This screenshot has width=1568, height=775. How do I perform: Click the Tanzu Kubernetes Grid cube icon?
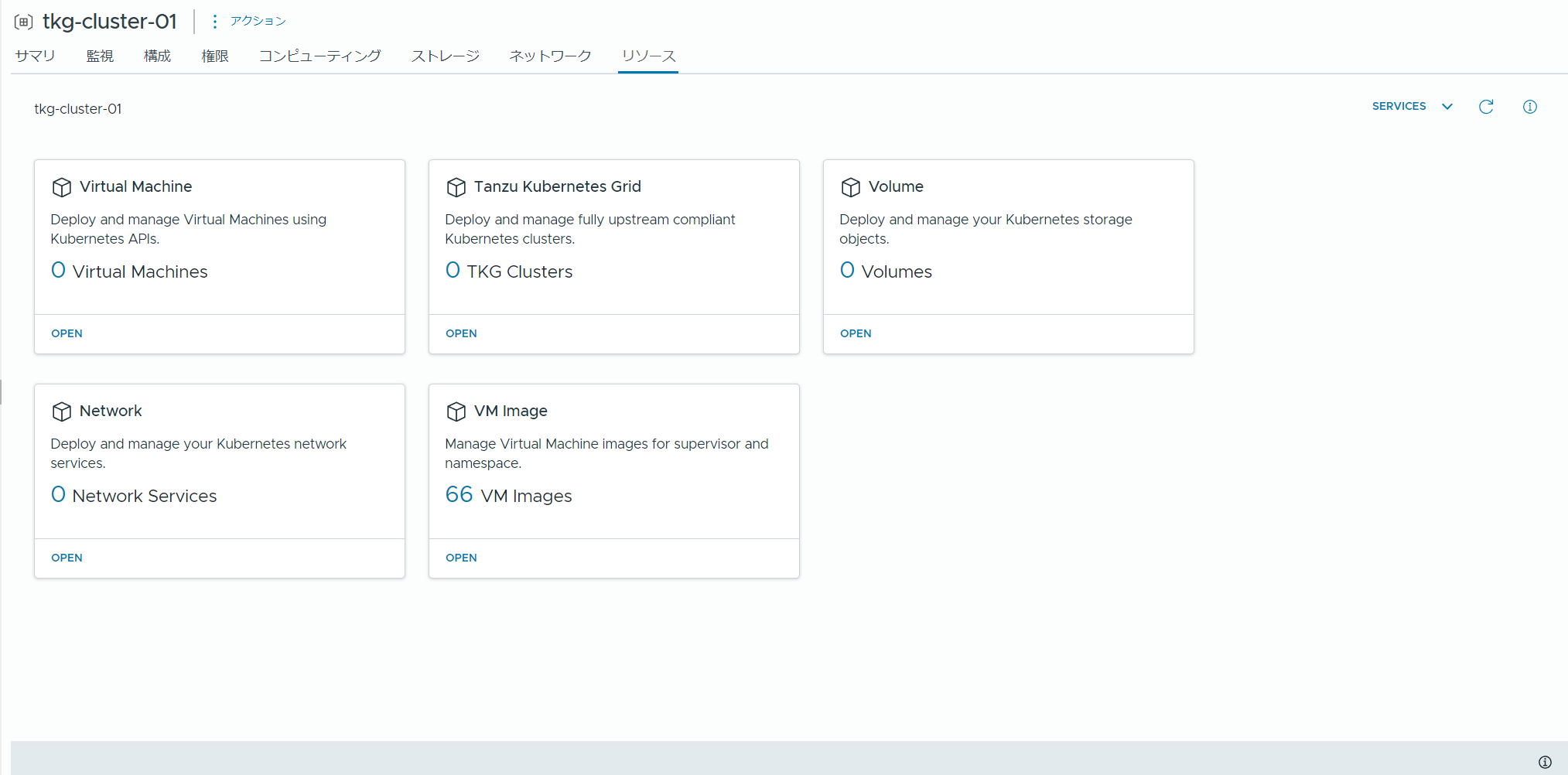[x=456, y=186]
